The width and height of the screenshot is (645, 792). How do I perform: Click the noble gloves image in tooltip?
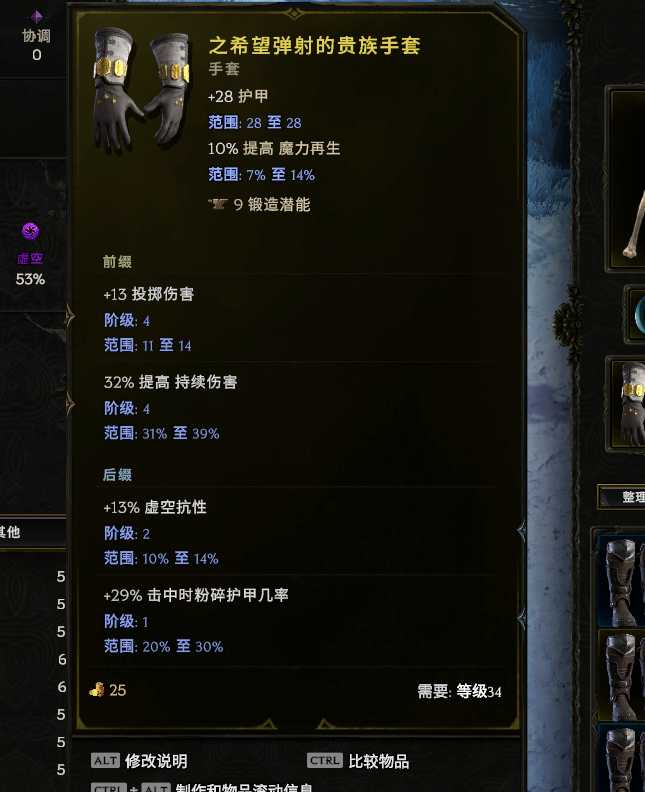click(141, 91)
